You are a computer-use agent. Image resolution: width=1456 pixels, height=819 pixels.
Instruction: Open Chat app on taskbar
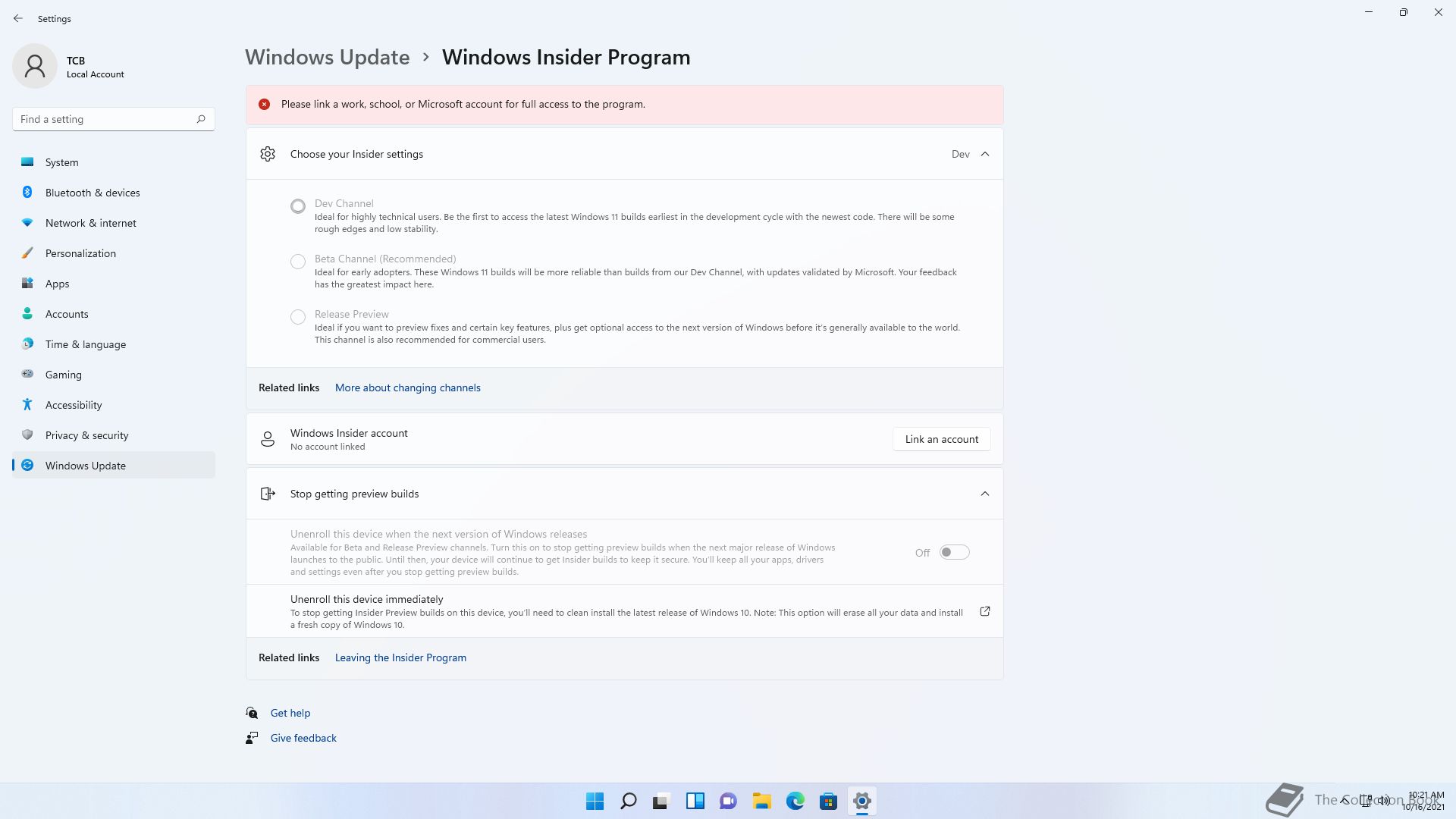click(x=728, y=801)
